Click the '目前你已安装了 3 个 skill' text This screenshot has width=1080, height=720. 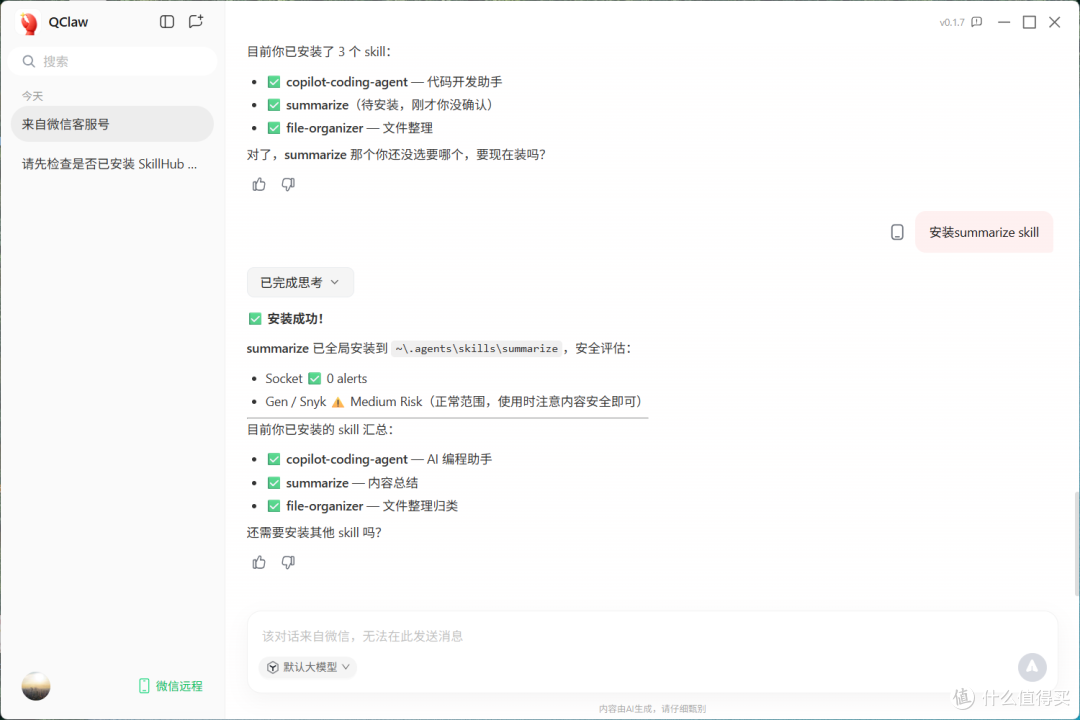point(318,52)
